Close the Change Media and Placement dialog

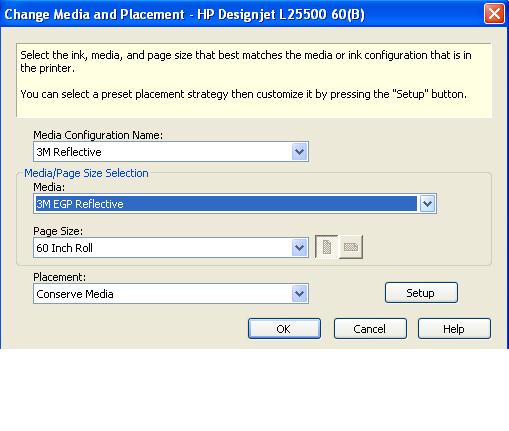click(494, 14)
